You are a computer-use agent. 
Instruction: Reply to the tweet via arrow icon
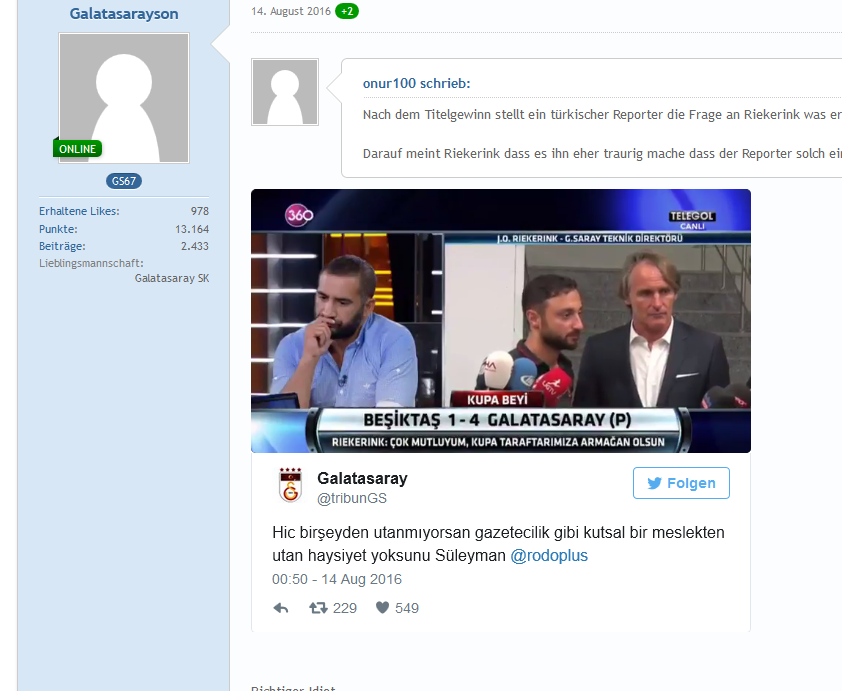281,608
